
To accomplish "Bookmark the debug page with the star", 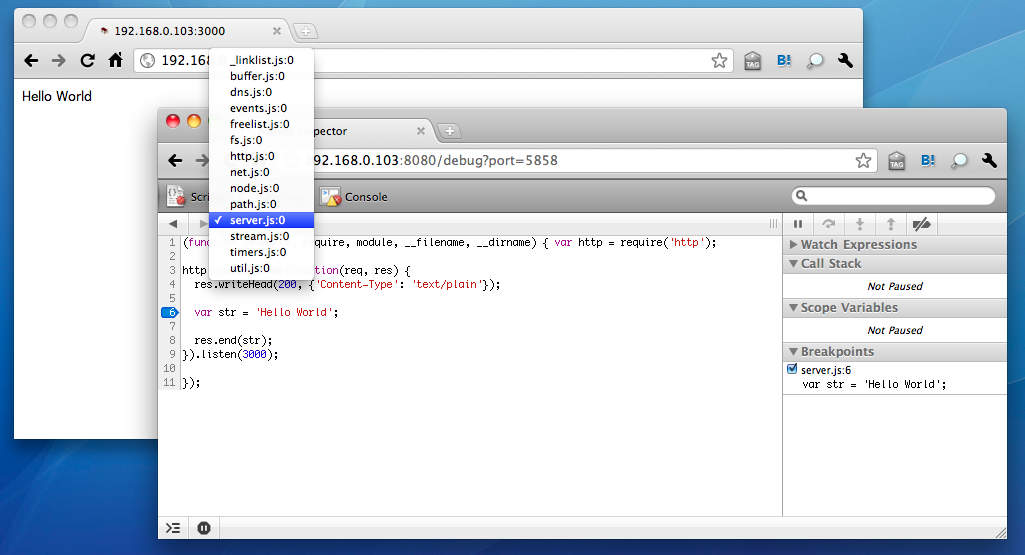I will tap(863, 160).
